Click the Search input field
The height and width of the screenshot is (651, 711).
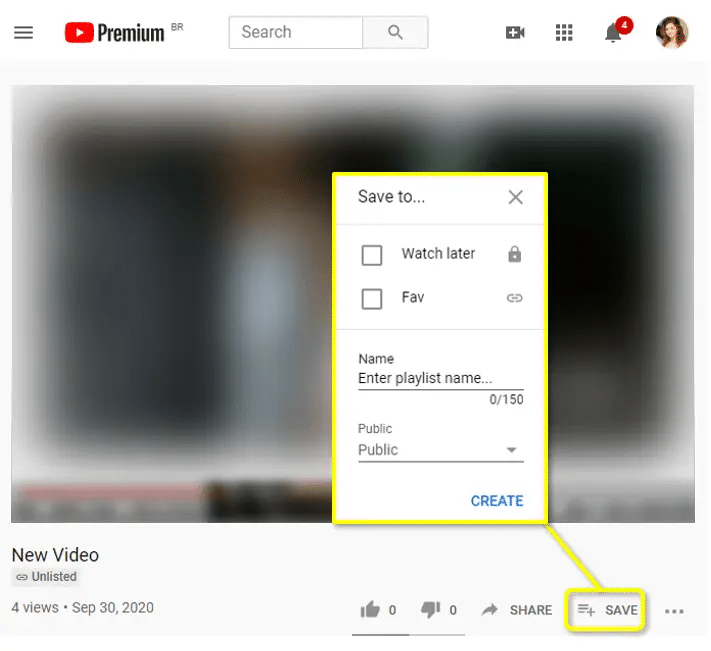coord(296,32)
